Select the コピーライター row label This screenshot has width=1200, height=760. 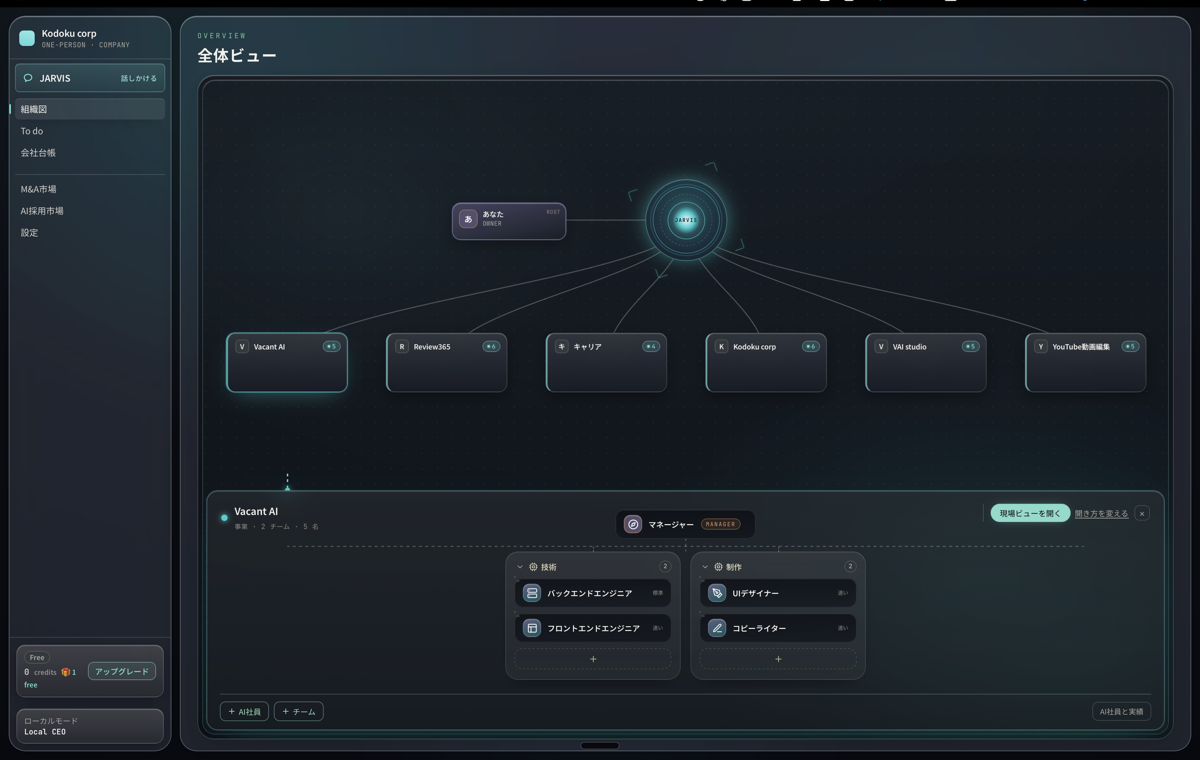[760, 628]
